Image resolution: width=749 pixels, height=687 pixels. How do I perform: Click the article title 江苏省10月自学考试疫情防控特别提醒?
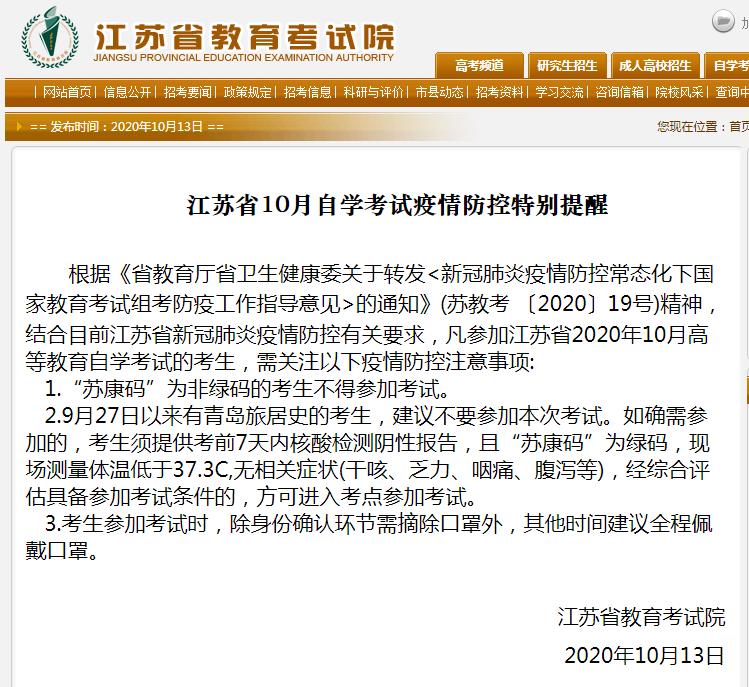[x=397, y=206]
